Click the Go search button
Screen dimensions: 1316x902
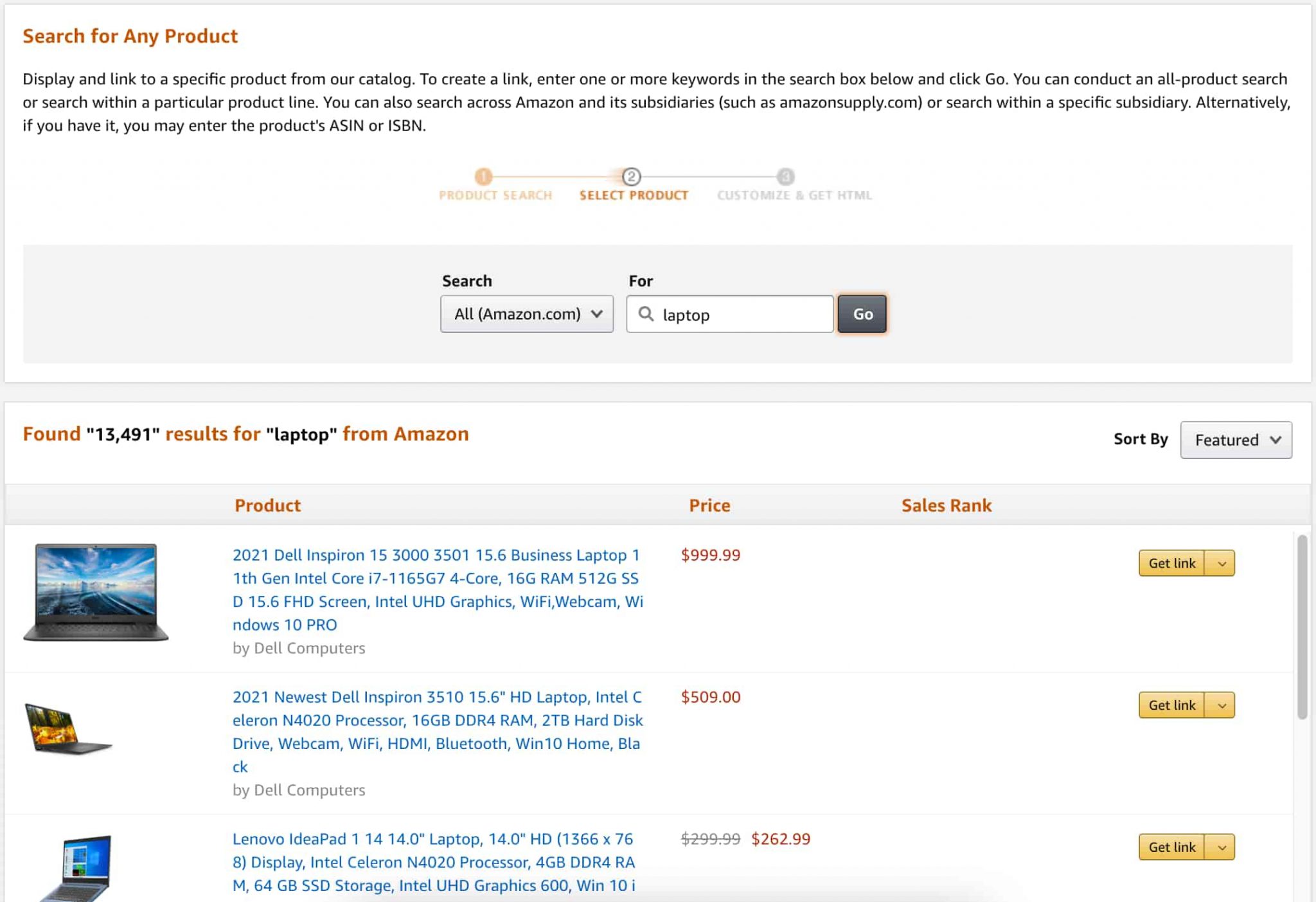pyautogui.click(x=862, y=314)
